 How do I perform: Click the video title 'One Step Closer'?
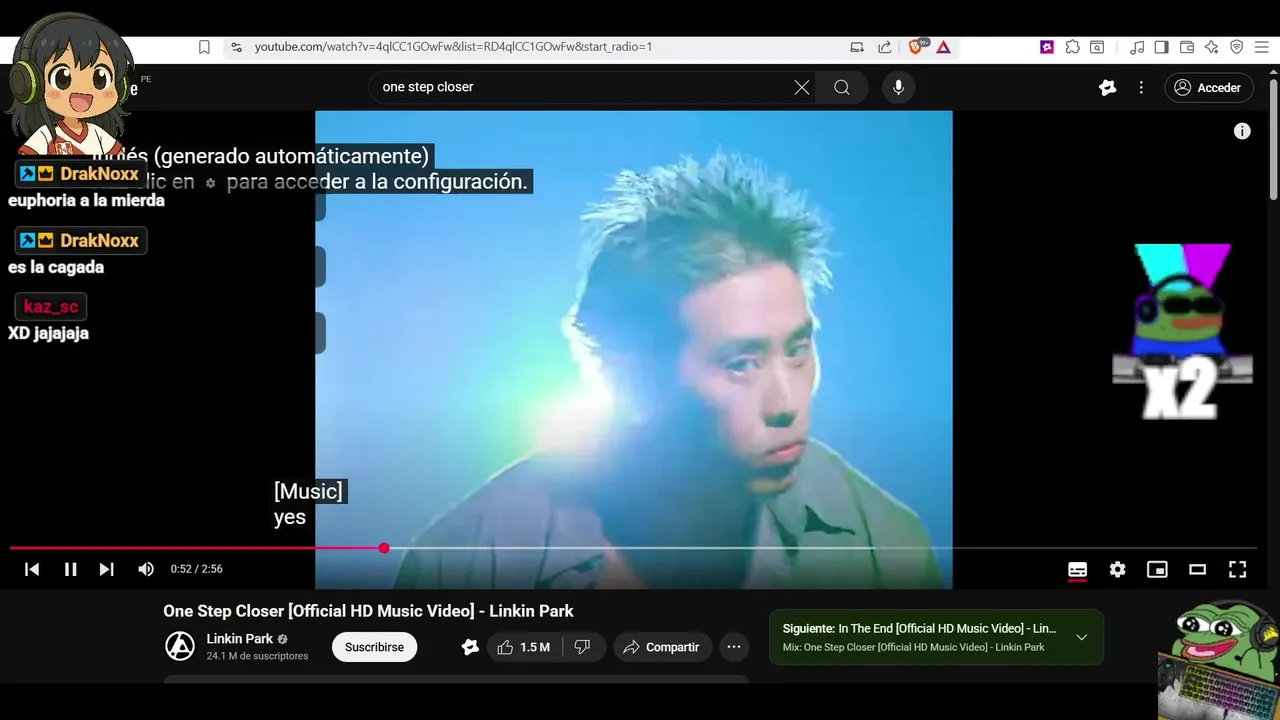tap(368, 611)
